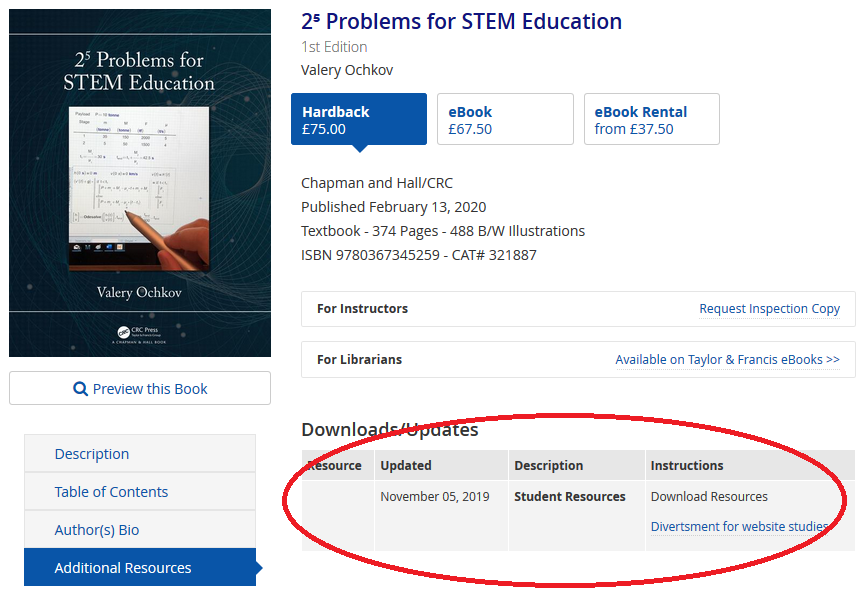Select the Hardback £75.00 format option
864x592 pixels.
pos(359,119)
